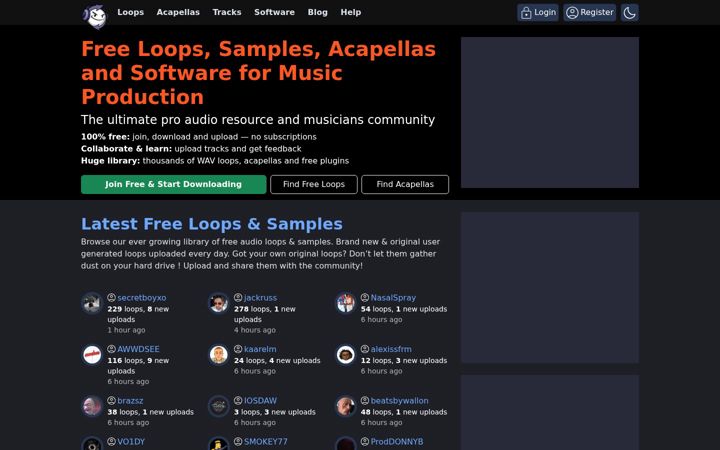Click the Looperman mascot logo

(95, 17)
